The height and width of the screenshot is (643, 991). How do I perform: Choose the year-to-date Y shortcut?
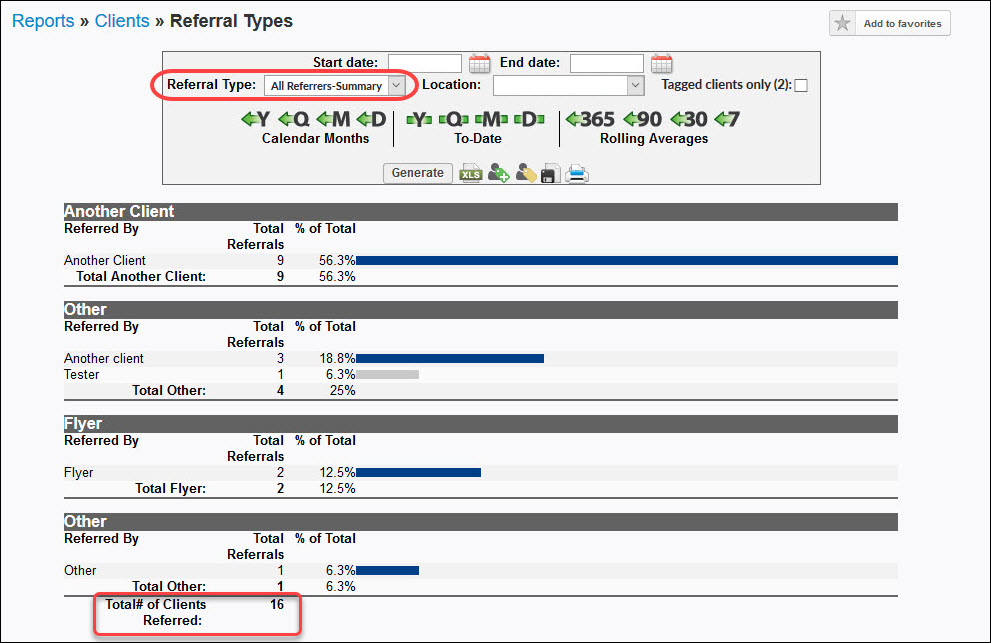coord(419,119)
